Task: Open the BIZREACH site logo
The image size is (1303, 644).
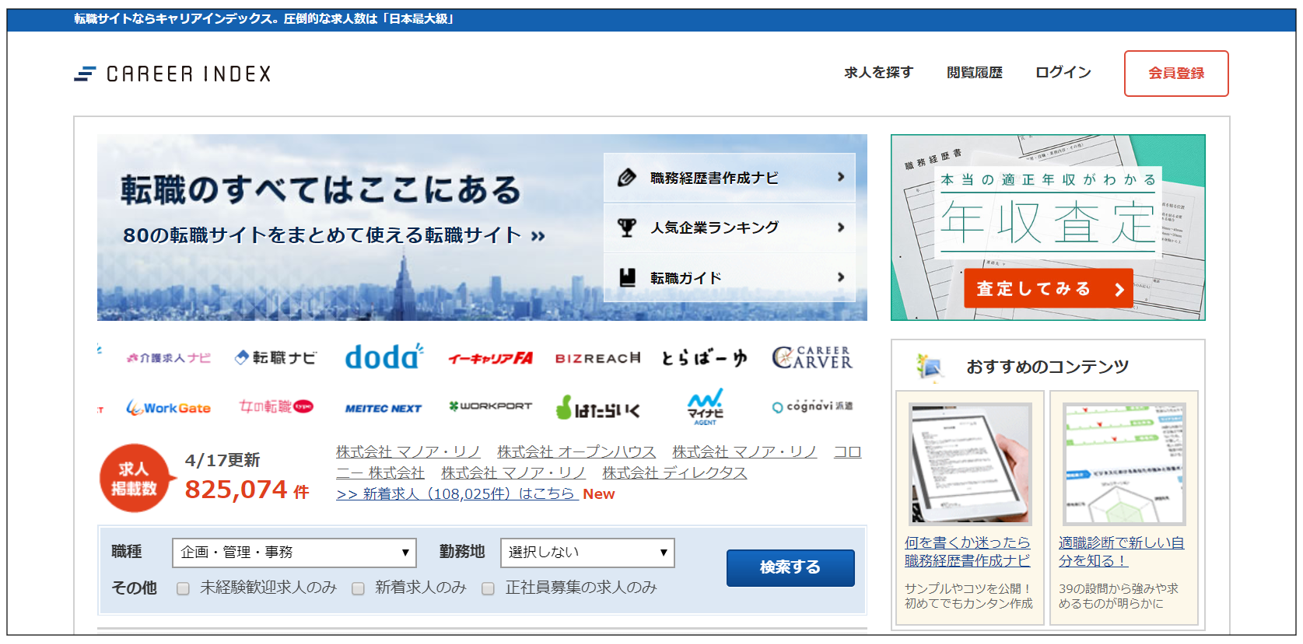Action: (x=597, y=358)
